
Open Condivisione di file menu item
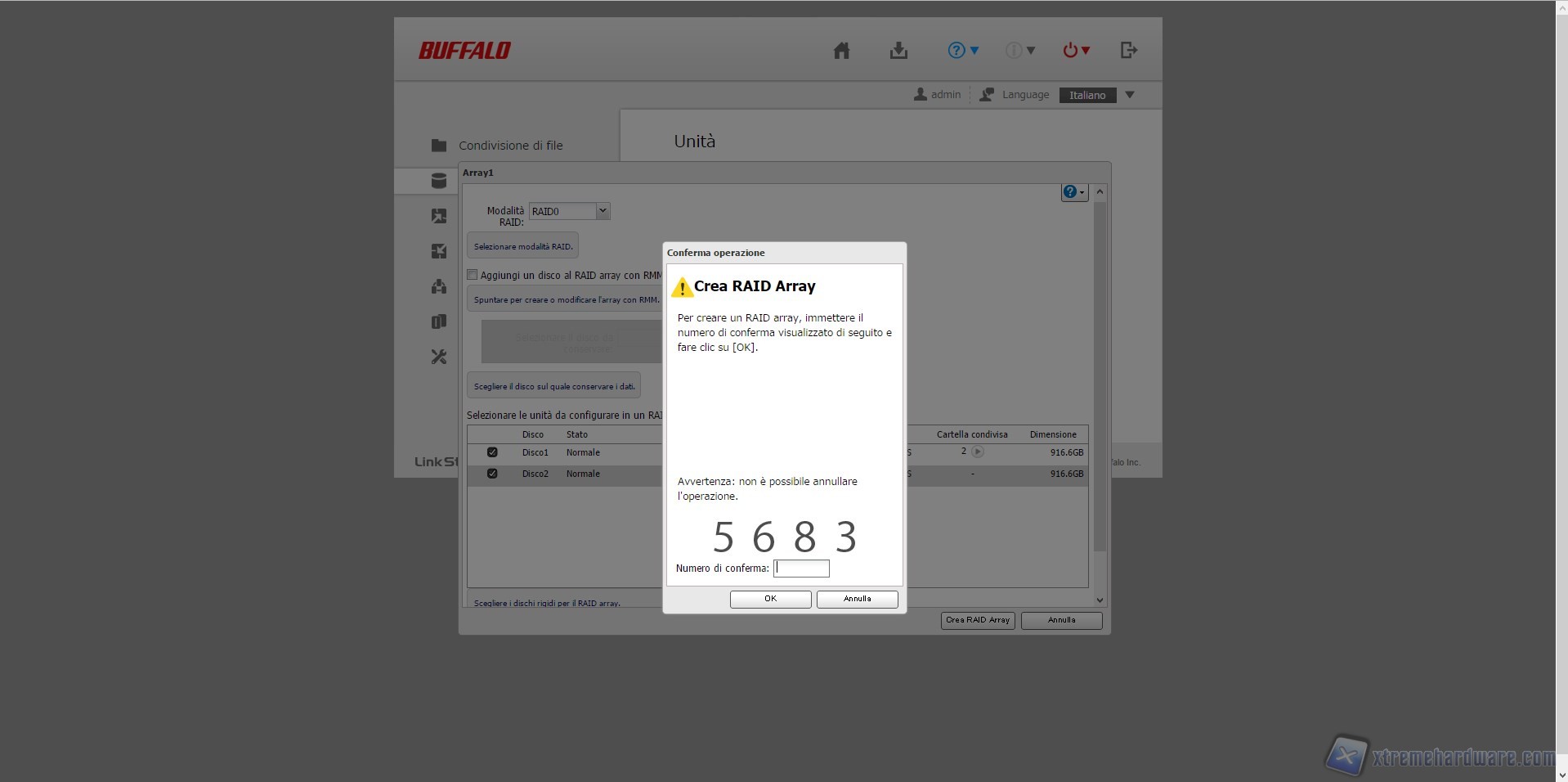point(510,146)
